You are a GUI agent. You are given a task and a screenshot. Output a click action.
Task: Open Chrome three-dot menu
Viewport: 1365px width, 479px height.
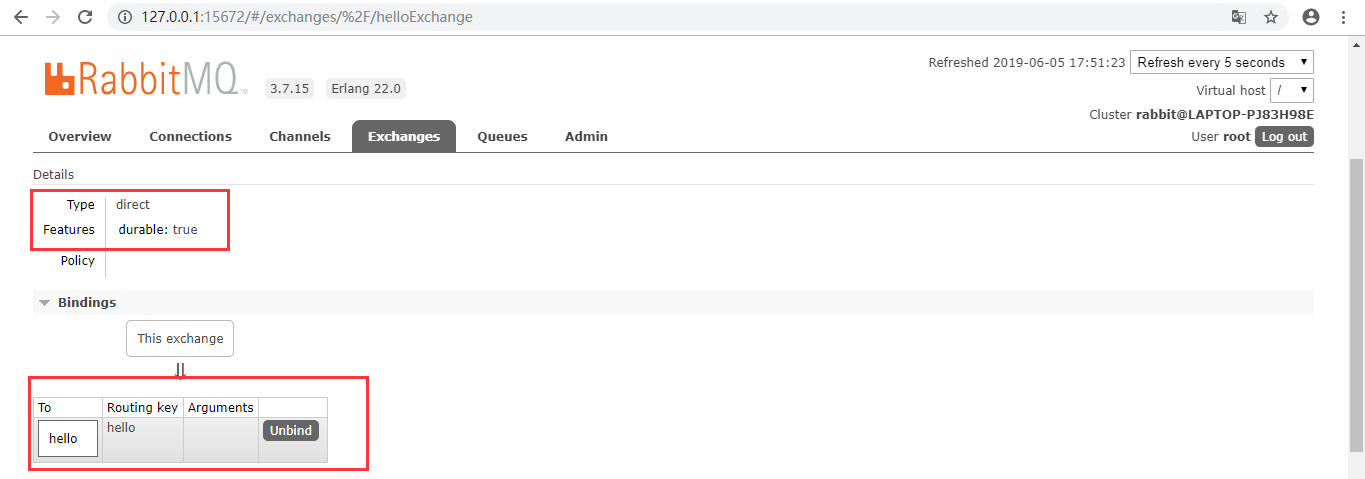click(x=1343, y=17)
